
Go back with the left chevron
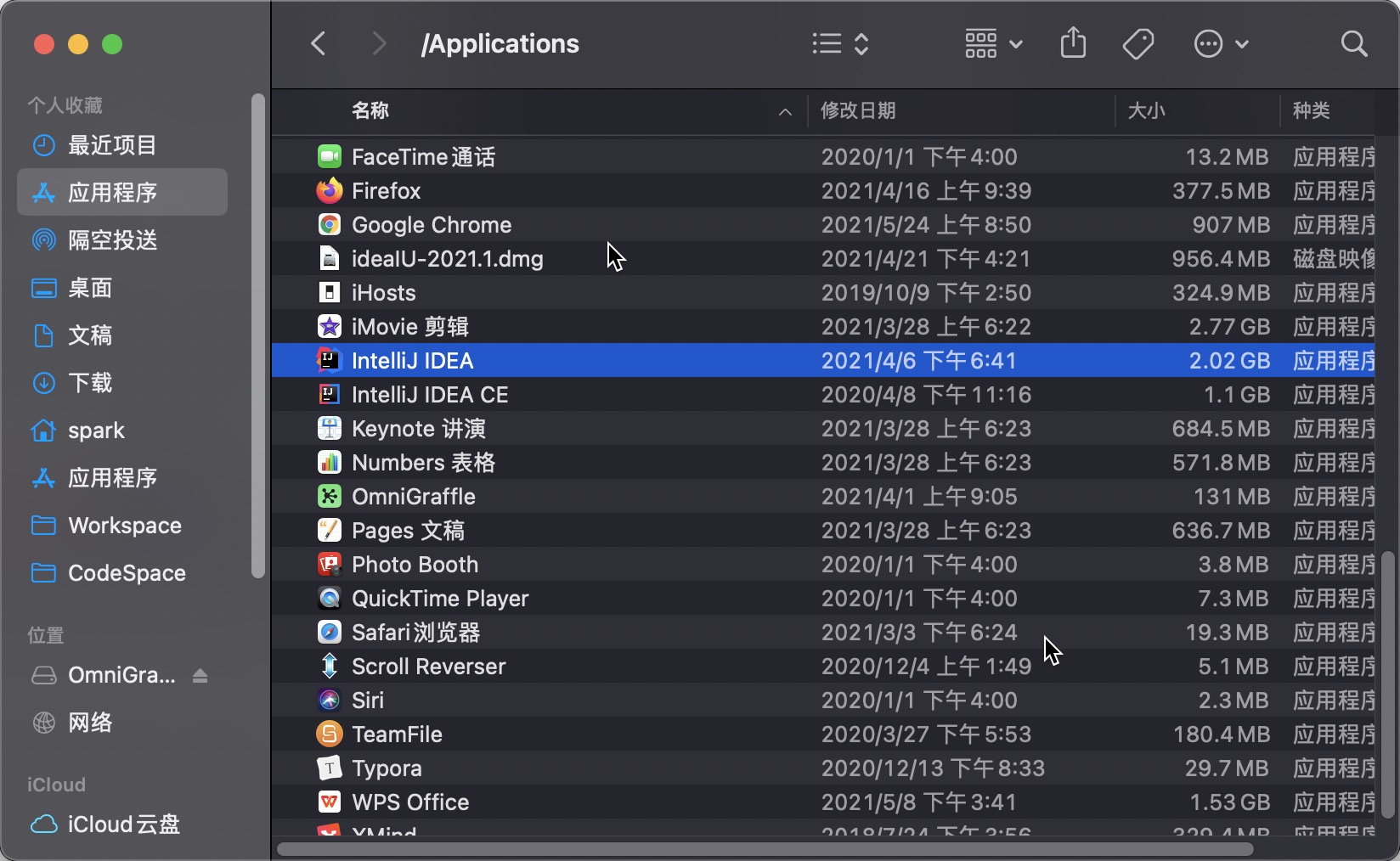coord(319,43)
